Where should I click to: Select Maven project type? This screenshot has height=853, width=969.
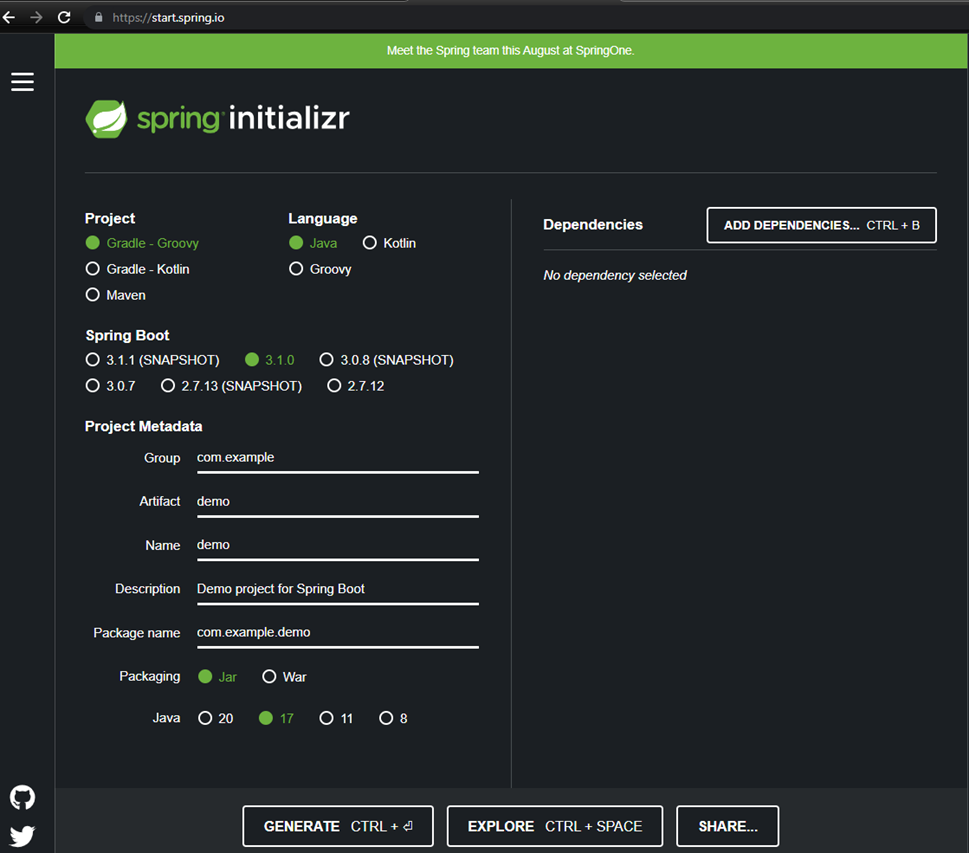[x=116, y=295]
